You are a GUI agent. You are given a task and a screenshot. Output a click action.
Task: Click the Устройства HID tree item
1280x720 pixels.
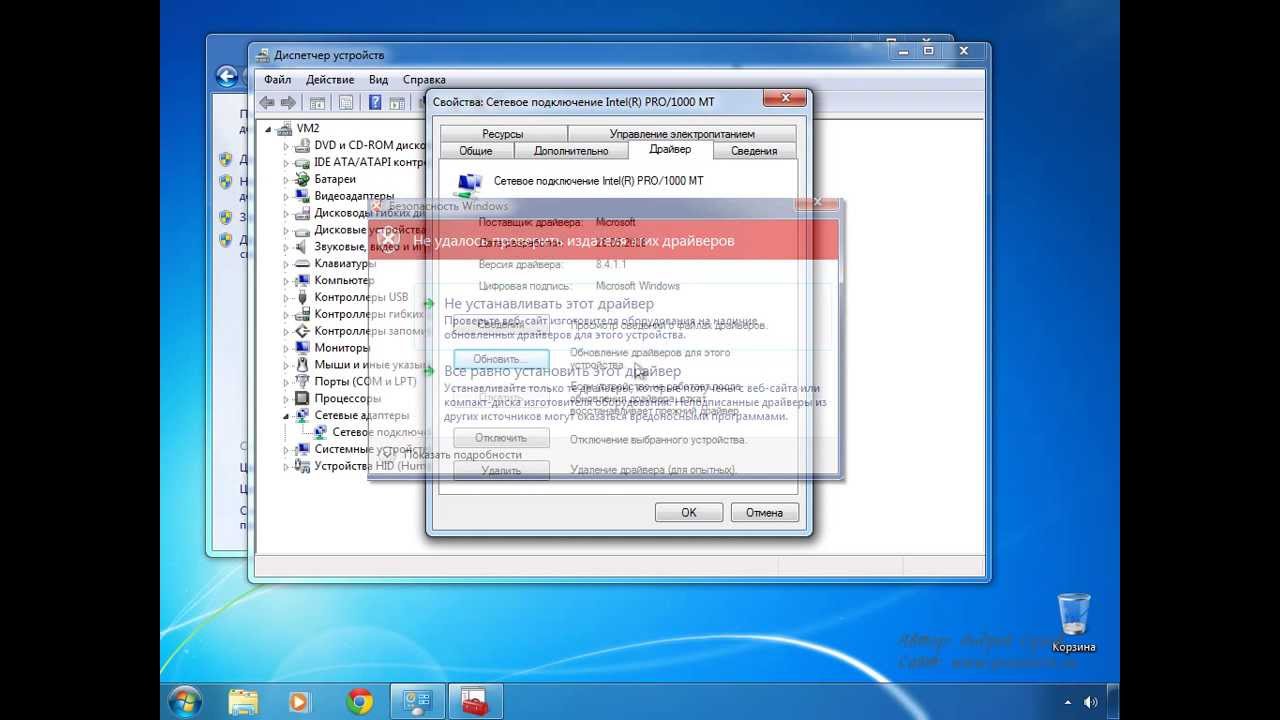pos(370,466)
